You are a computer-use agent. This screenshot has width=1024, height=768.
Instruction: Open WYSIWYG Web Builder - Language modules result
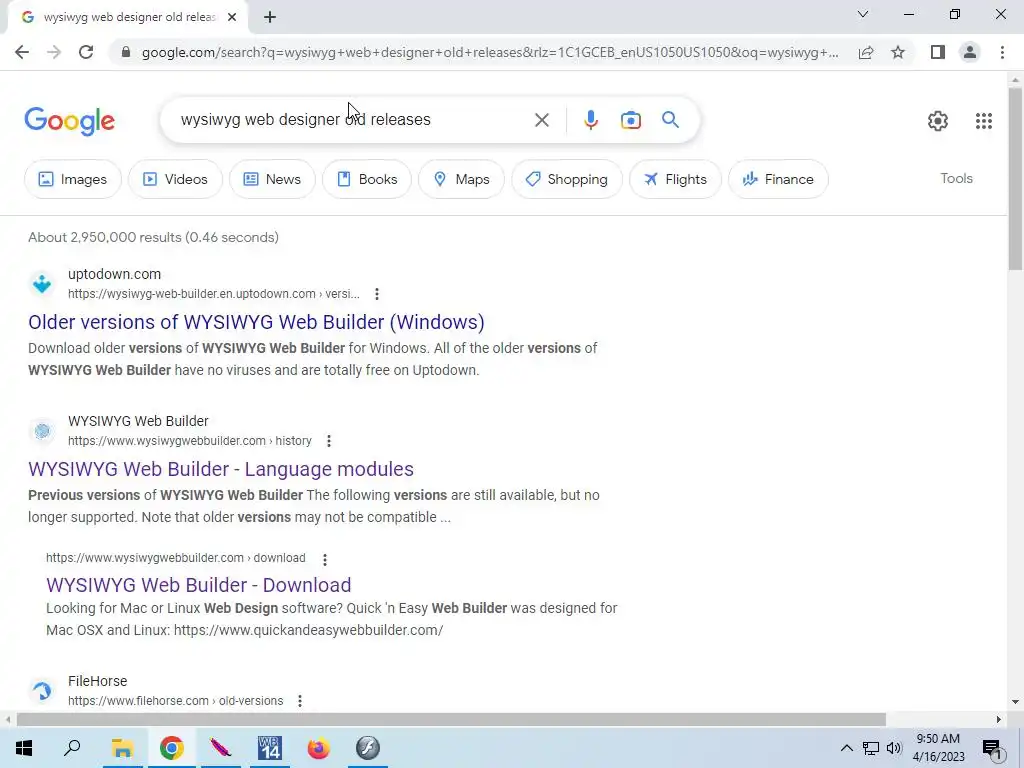click(221, 469)
